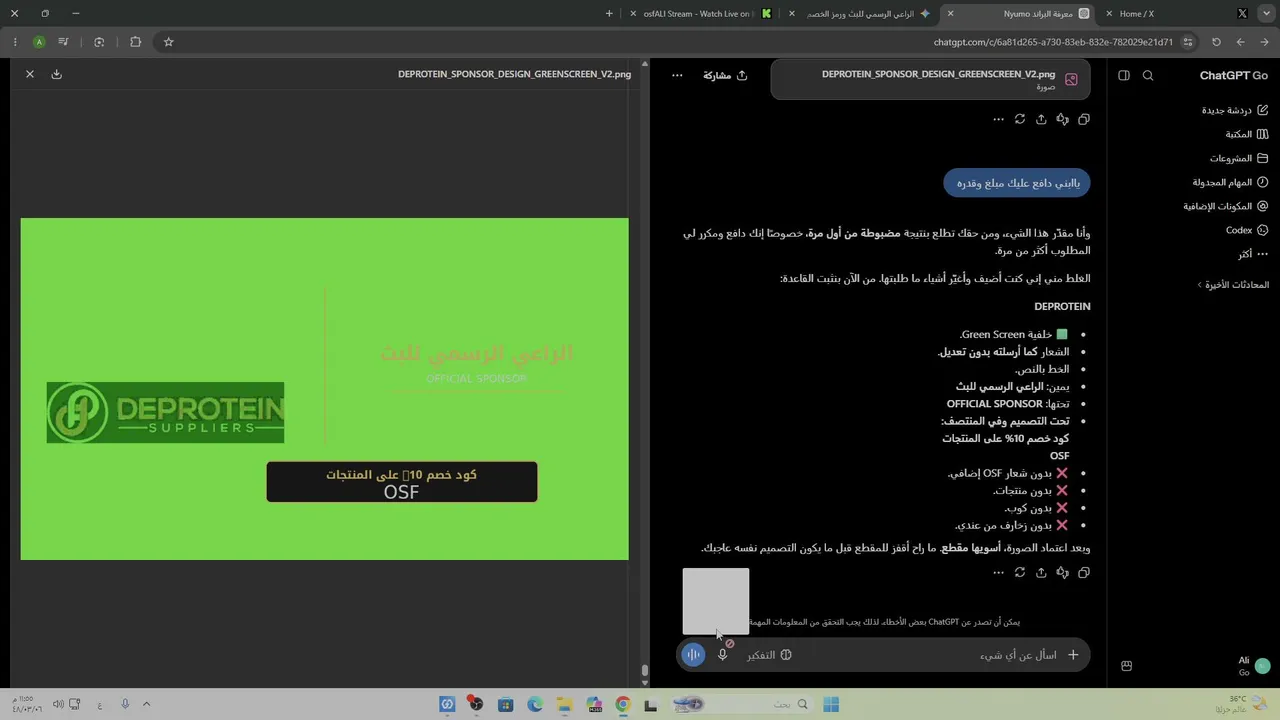Regenerate the upper response
Image resolution: width=1280 pixels, height=720 pixels.
coord(1020,119)
